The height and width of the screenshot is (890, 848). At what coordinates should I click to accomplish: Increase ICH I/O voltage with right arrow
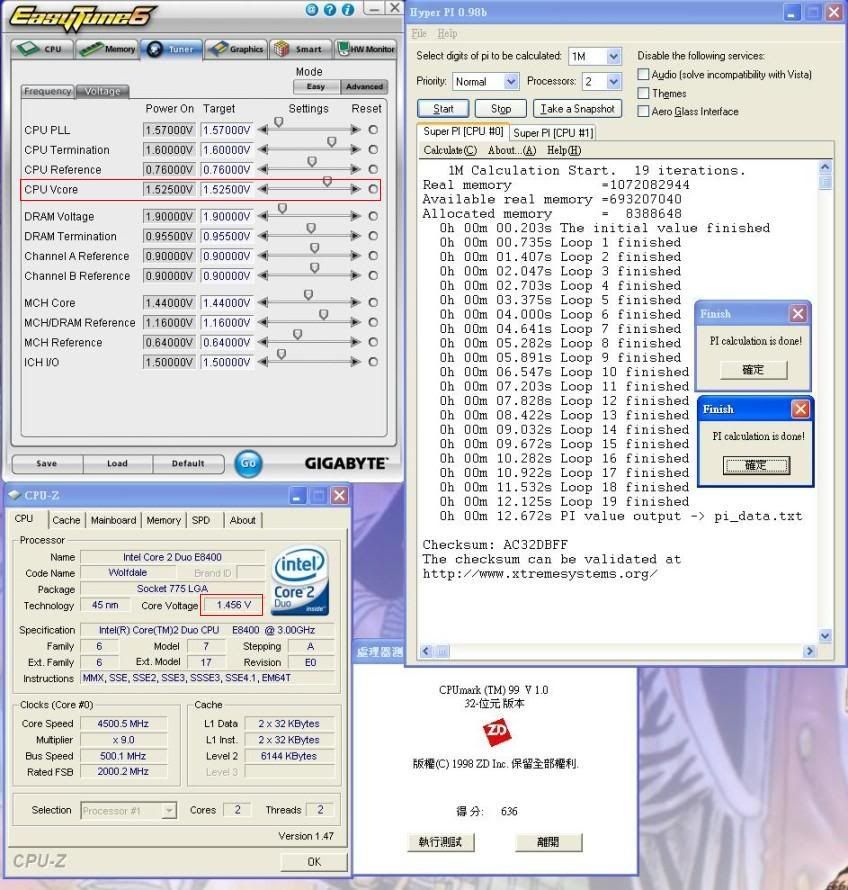pyautogui.click(x=356, y=362)
